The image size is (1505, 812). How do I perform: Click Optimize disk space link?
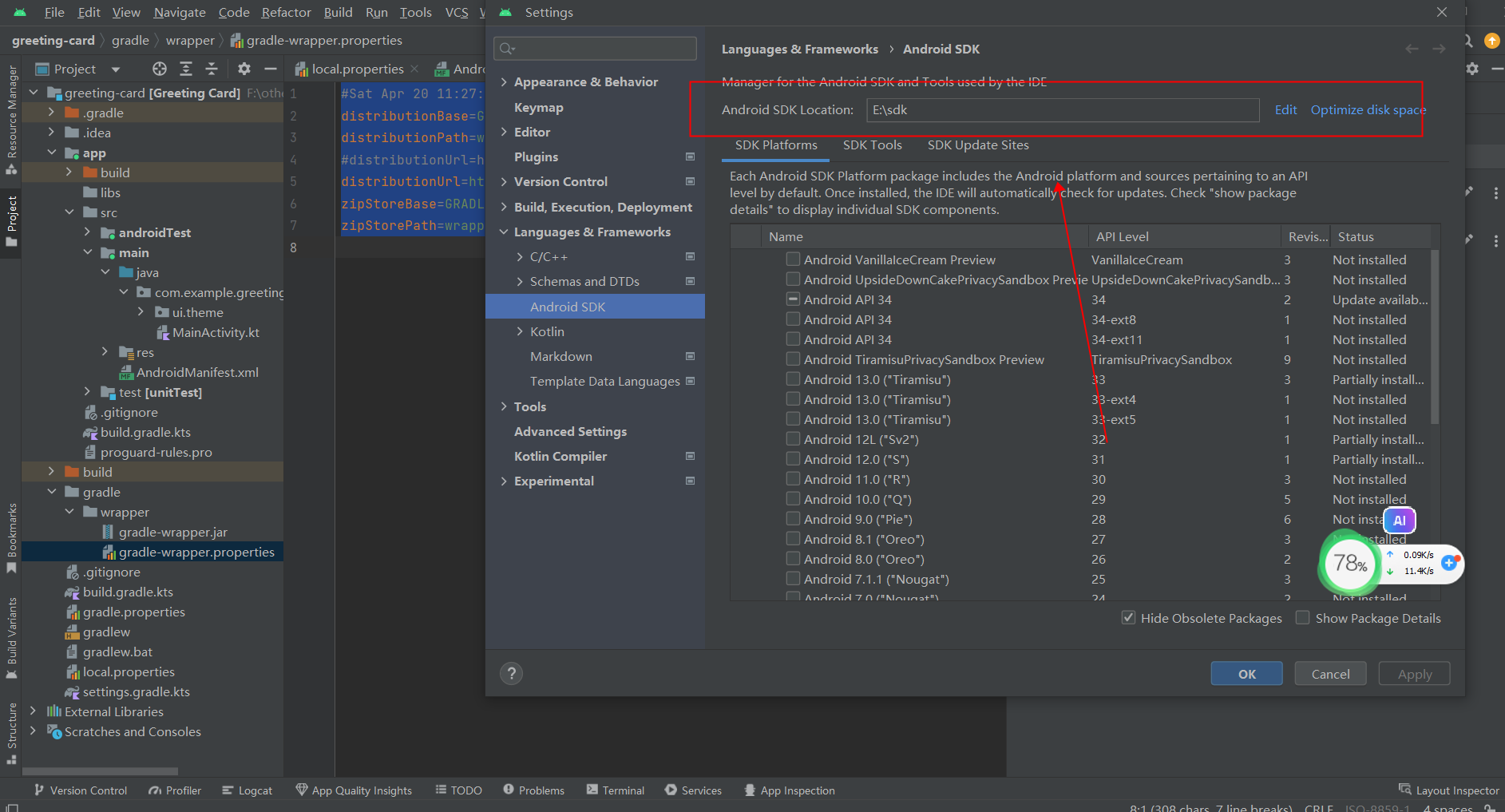click(x=1368, y=110)
